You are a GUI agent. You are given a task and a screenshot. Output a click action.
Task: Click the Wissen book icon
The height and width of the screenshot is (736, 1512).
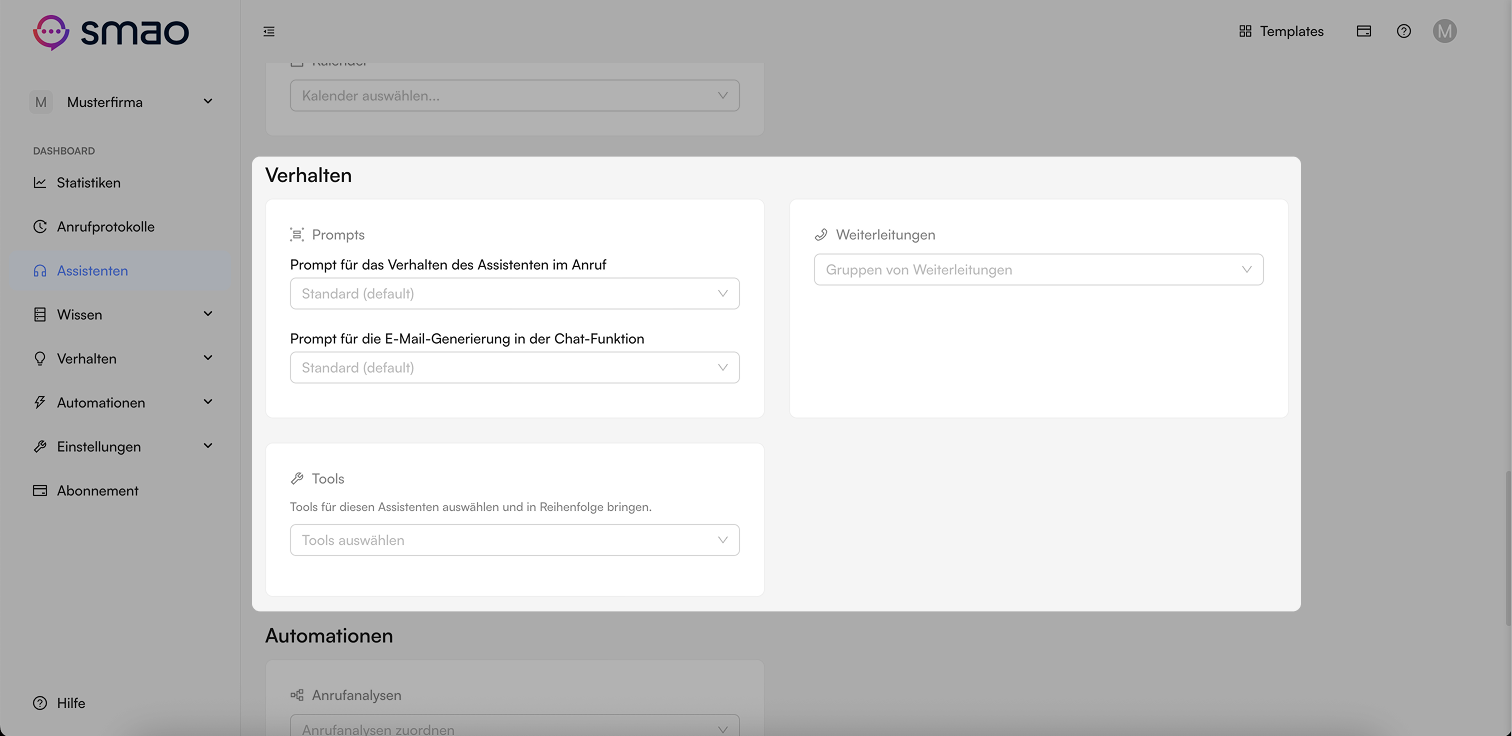(x=40, y=315)
